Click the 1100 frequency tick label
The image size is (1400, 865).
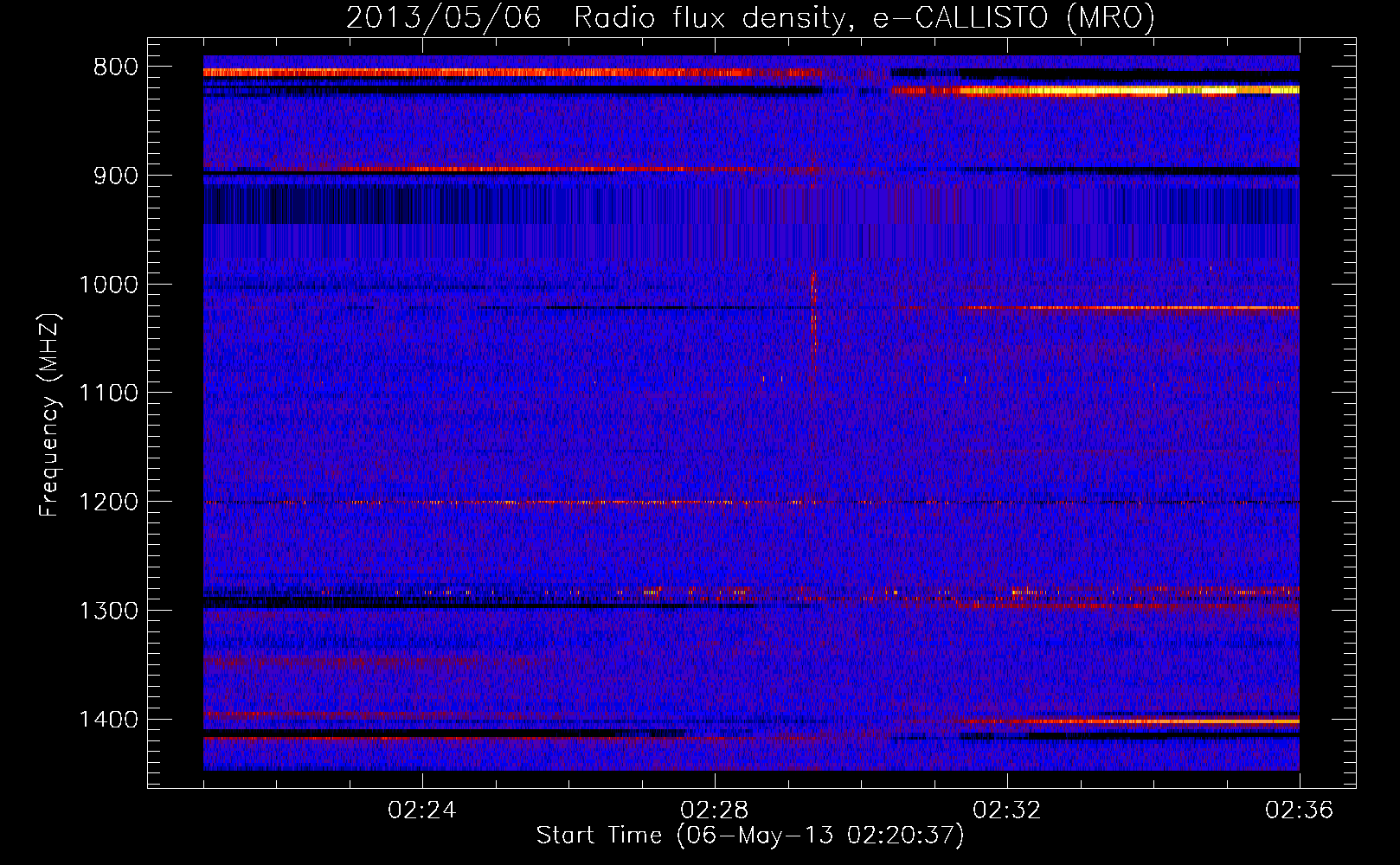108,394
